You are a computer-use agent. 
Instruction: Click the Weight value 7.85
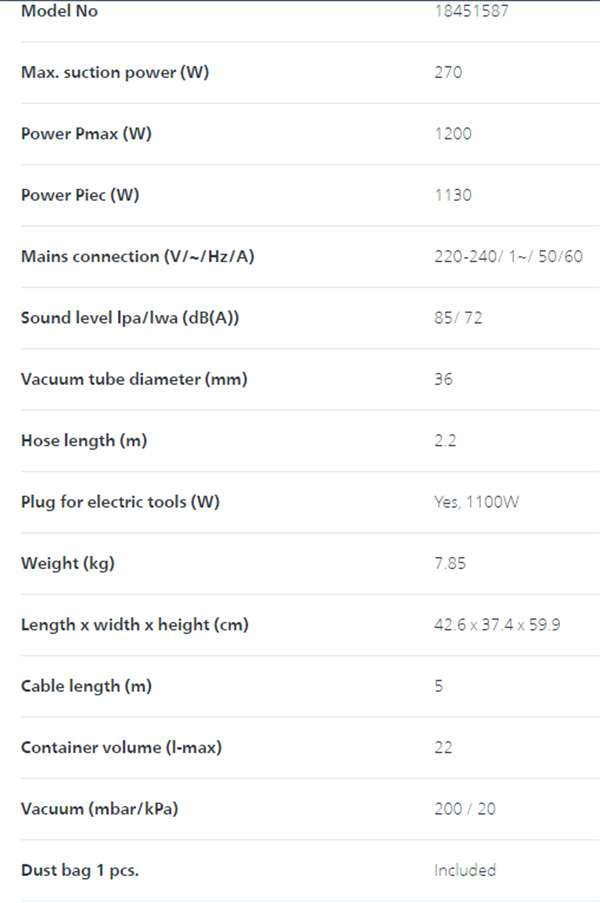[450, 563]
